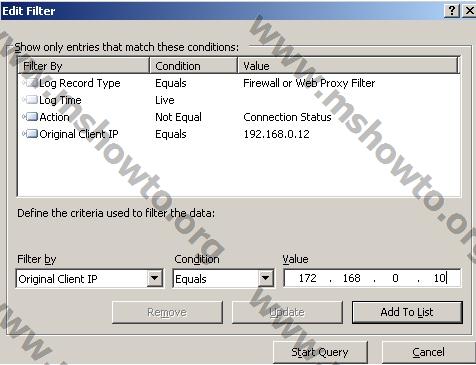Click the Cancel button

coord(428,352)
